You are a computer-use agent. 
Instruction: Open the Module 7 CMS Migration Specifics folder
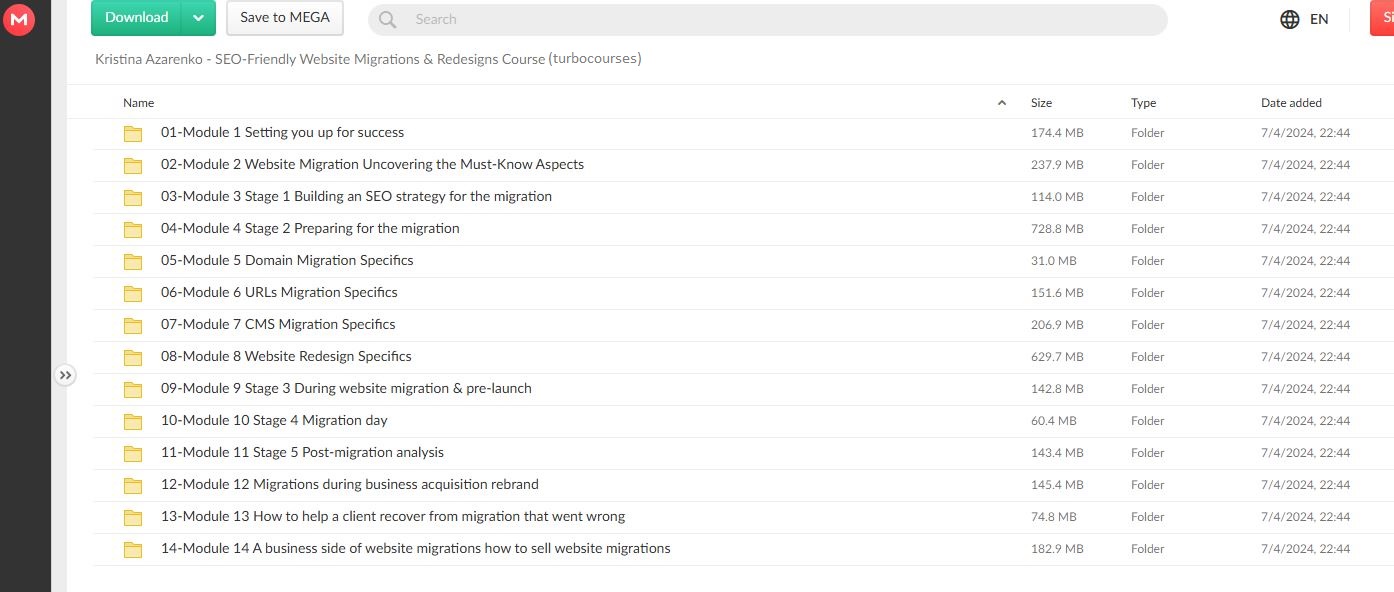(x=278, y=325)
